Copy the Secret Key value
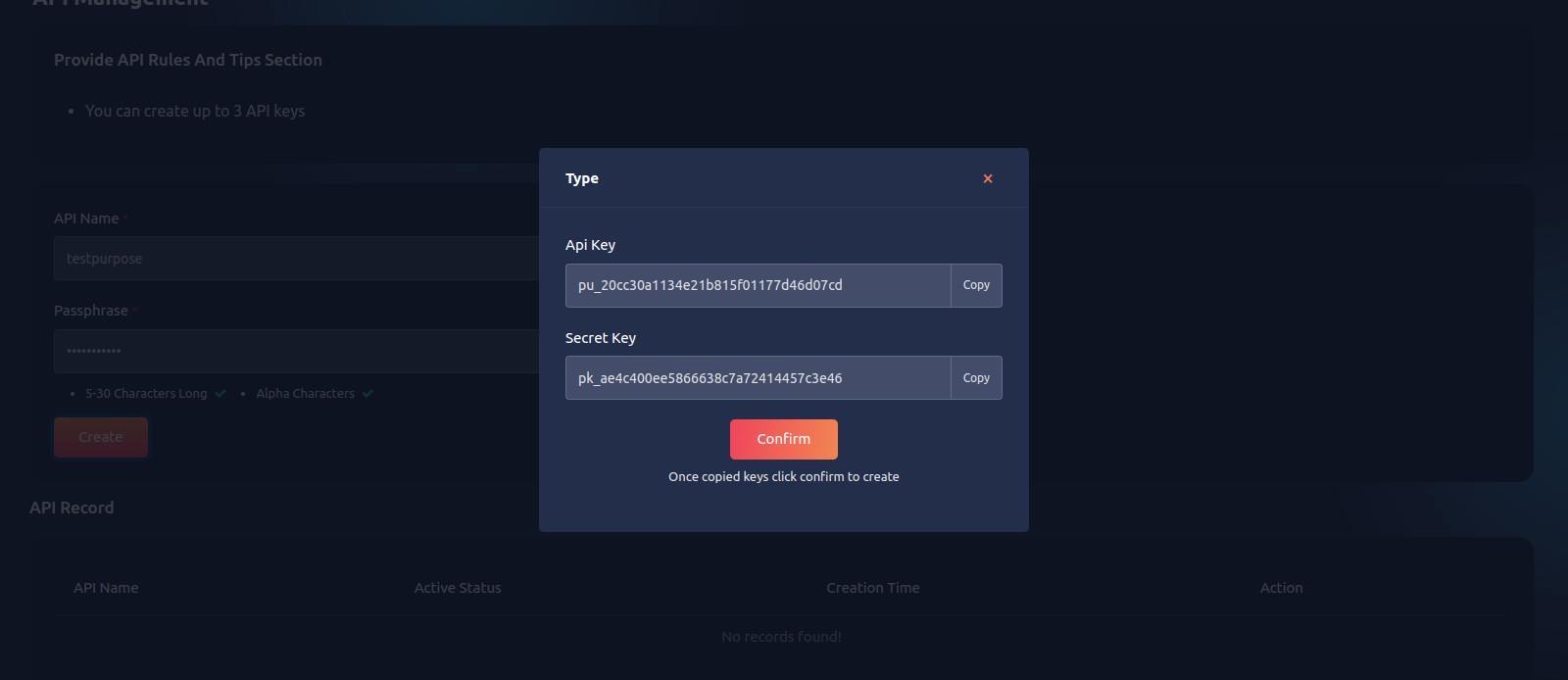This screenshot has height=680, width=1568. (976, 378)
